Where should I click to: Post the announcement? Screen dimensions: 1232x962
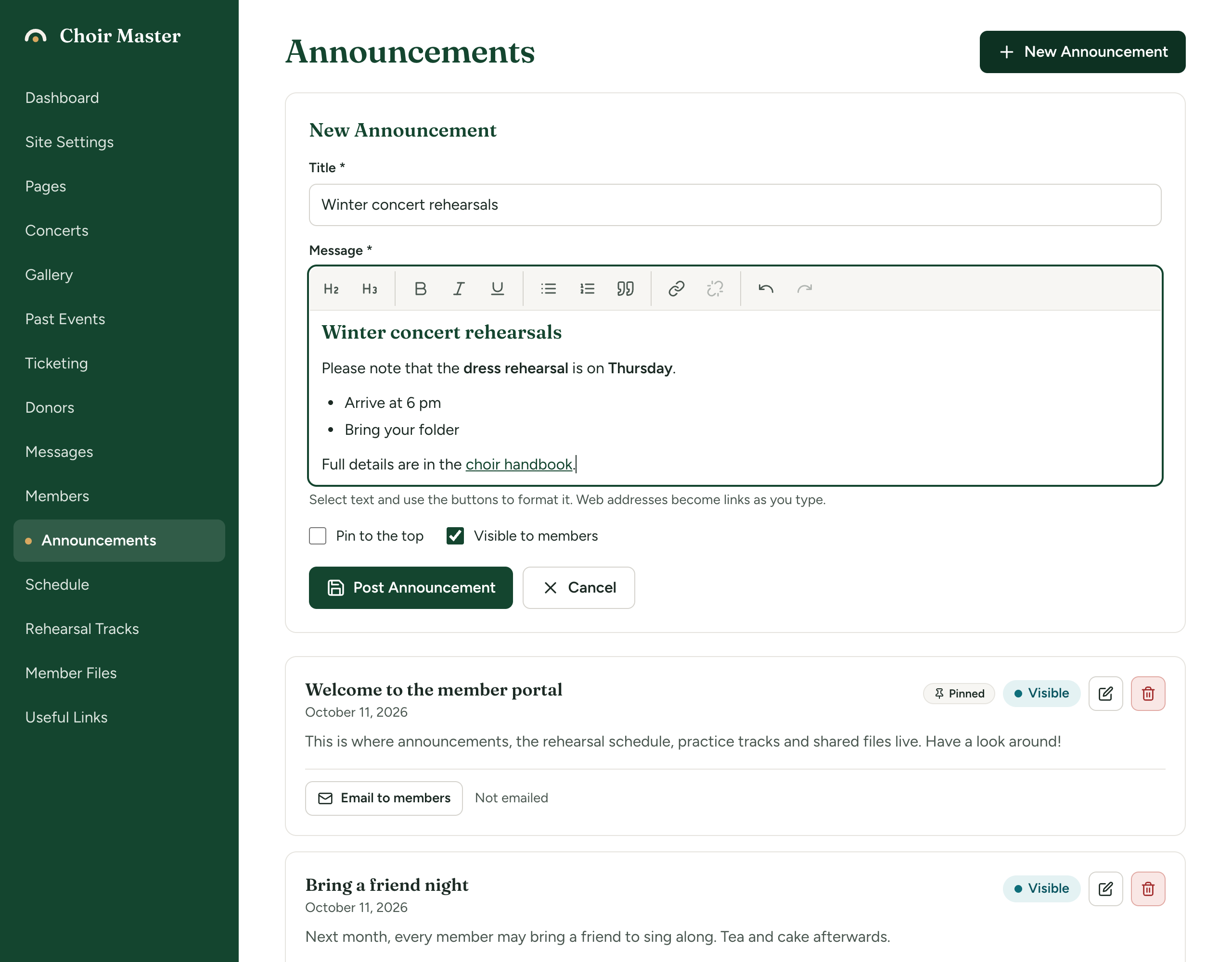pos(411,588)
